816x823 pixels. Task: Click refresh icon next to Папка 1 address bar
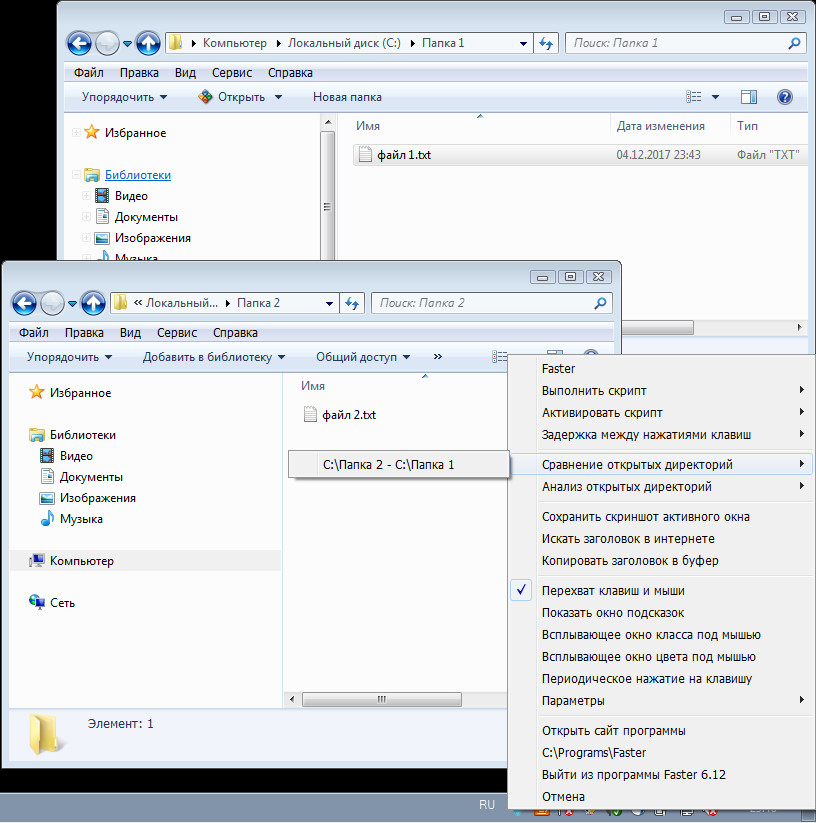click(x=546, y=43)
